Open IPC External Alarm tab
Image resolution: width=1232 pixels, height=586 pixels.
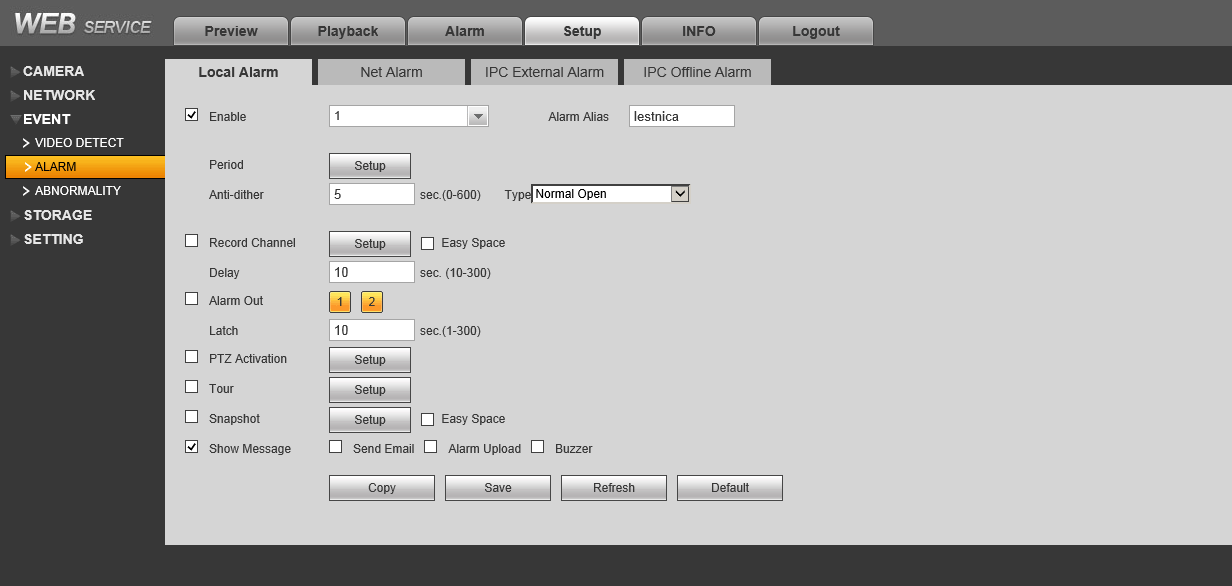pyautogui.click(x=545, y=72)
